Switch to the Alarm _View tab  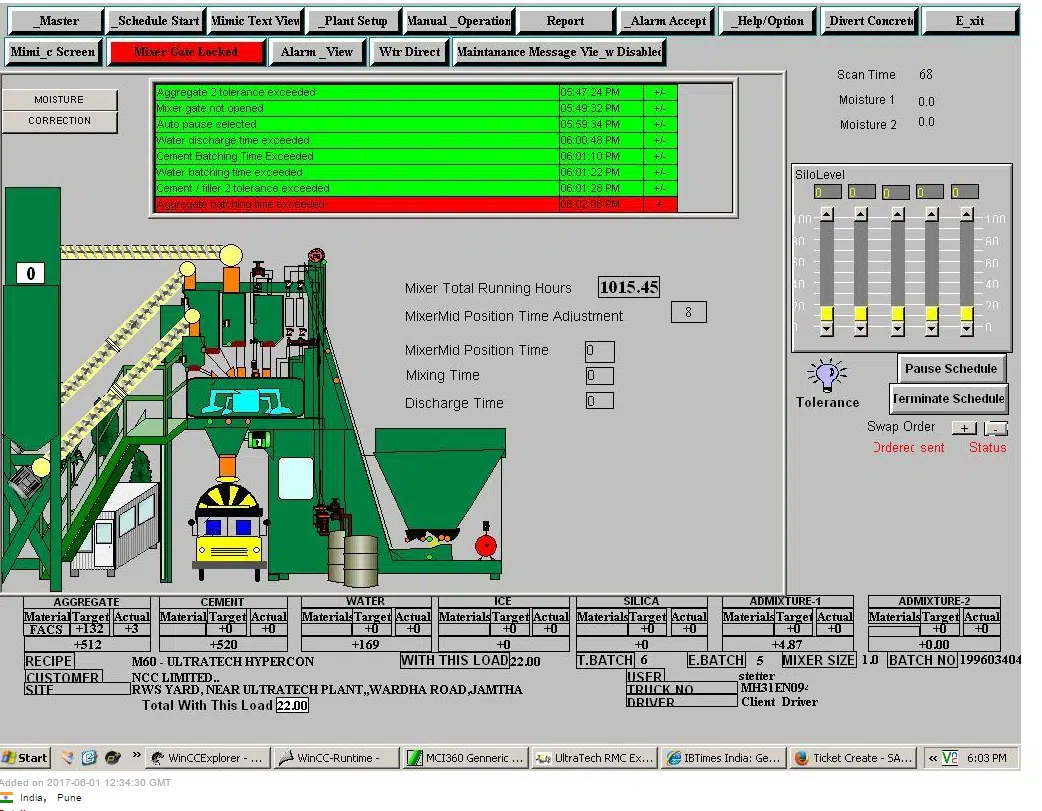pyautogui.click(x=316, y=52)
